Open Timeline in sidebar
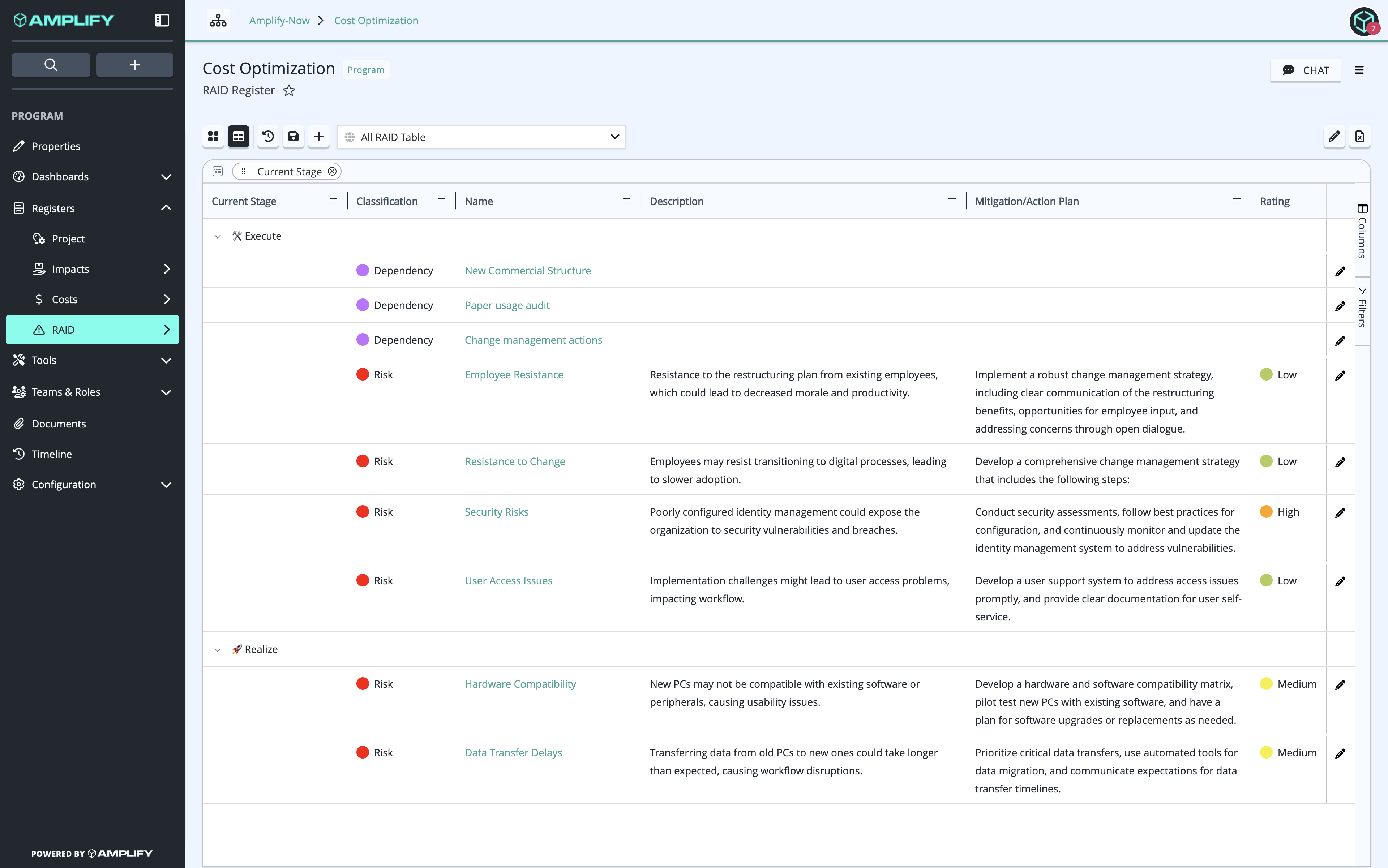 pyautogui.click(x=93, y=454)
